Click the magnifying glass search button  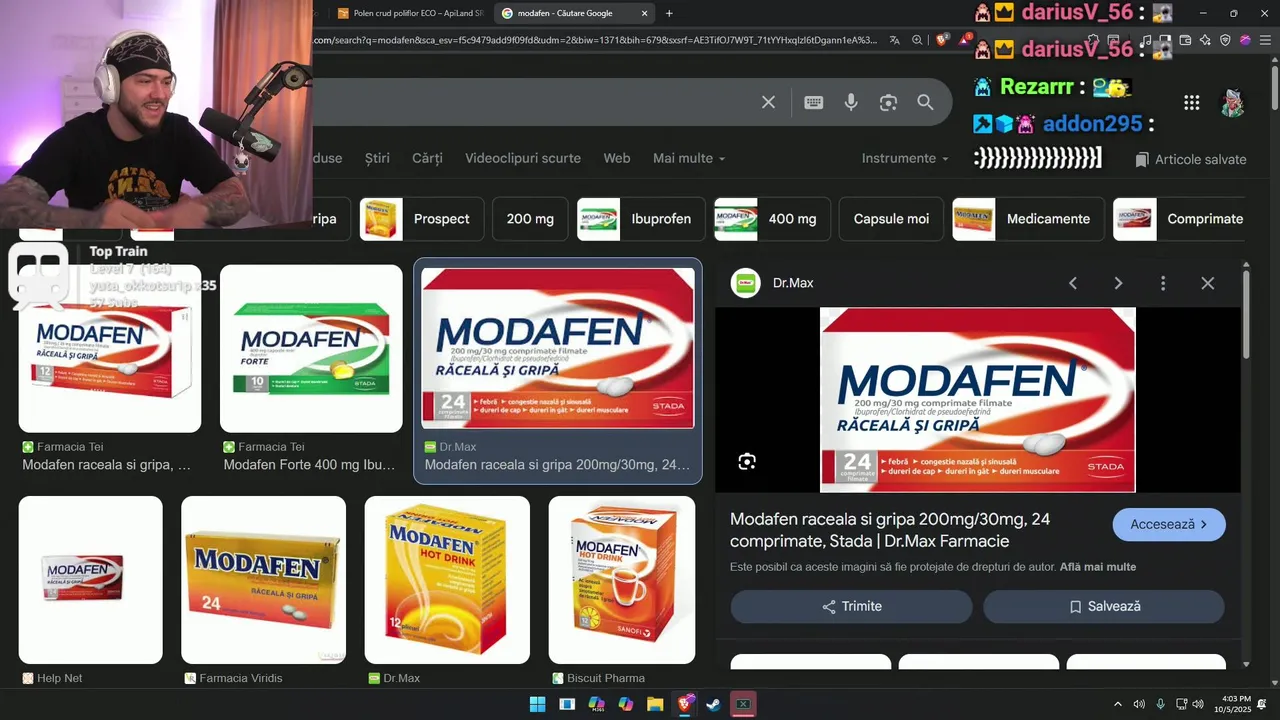point(925,102)
